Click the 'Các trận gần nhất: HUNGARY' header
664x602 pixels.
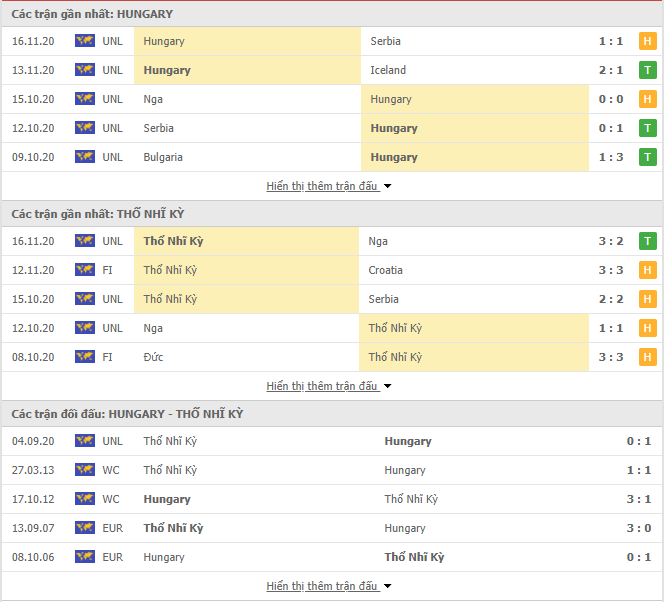coord(92,14)
